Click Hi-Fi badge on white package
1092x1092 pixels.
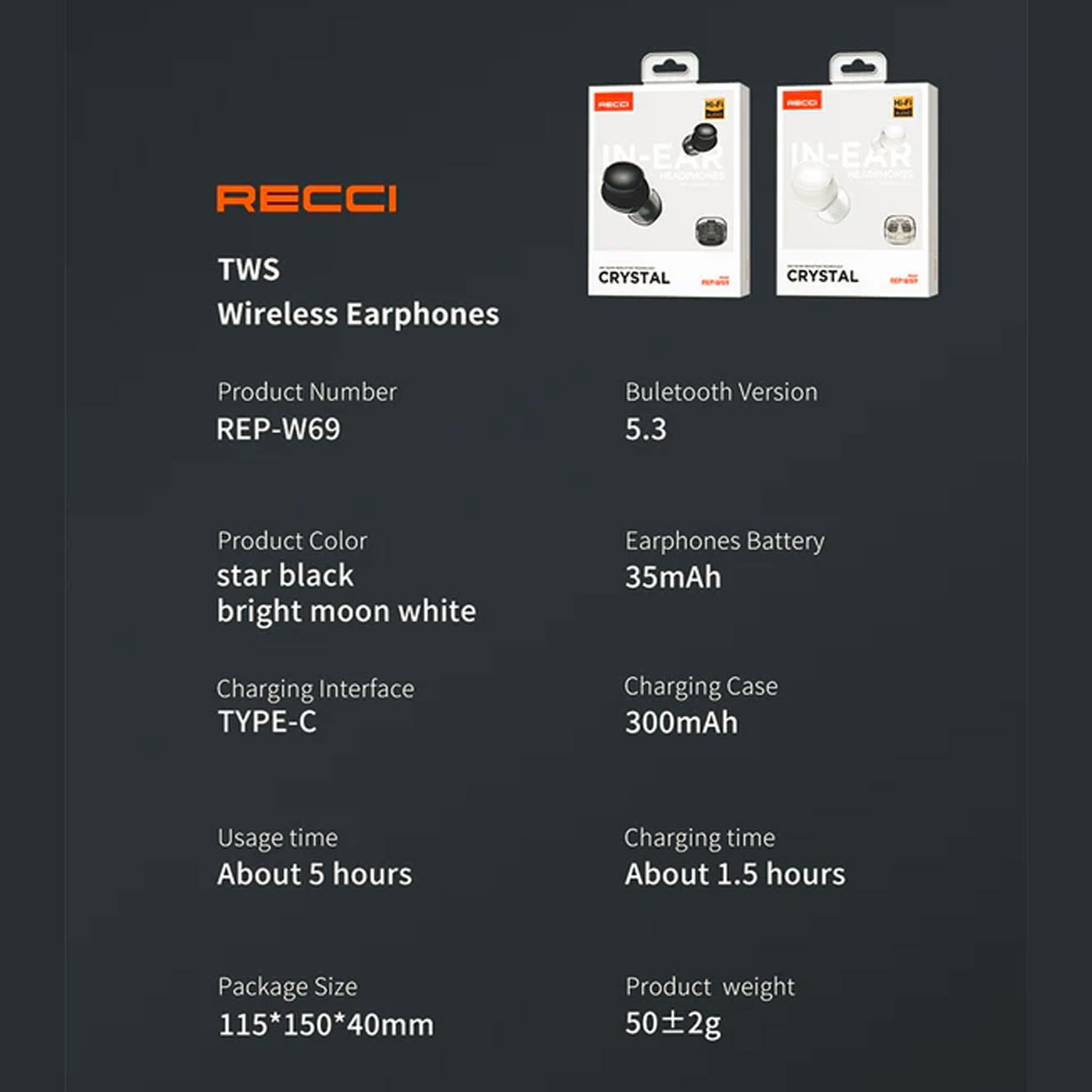(x=902, y=108)
